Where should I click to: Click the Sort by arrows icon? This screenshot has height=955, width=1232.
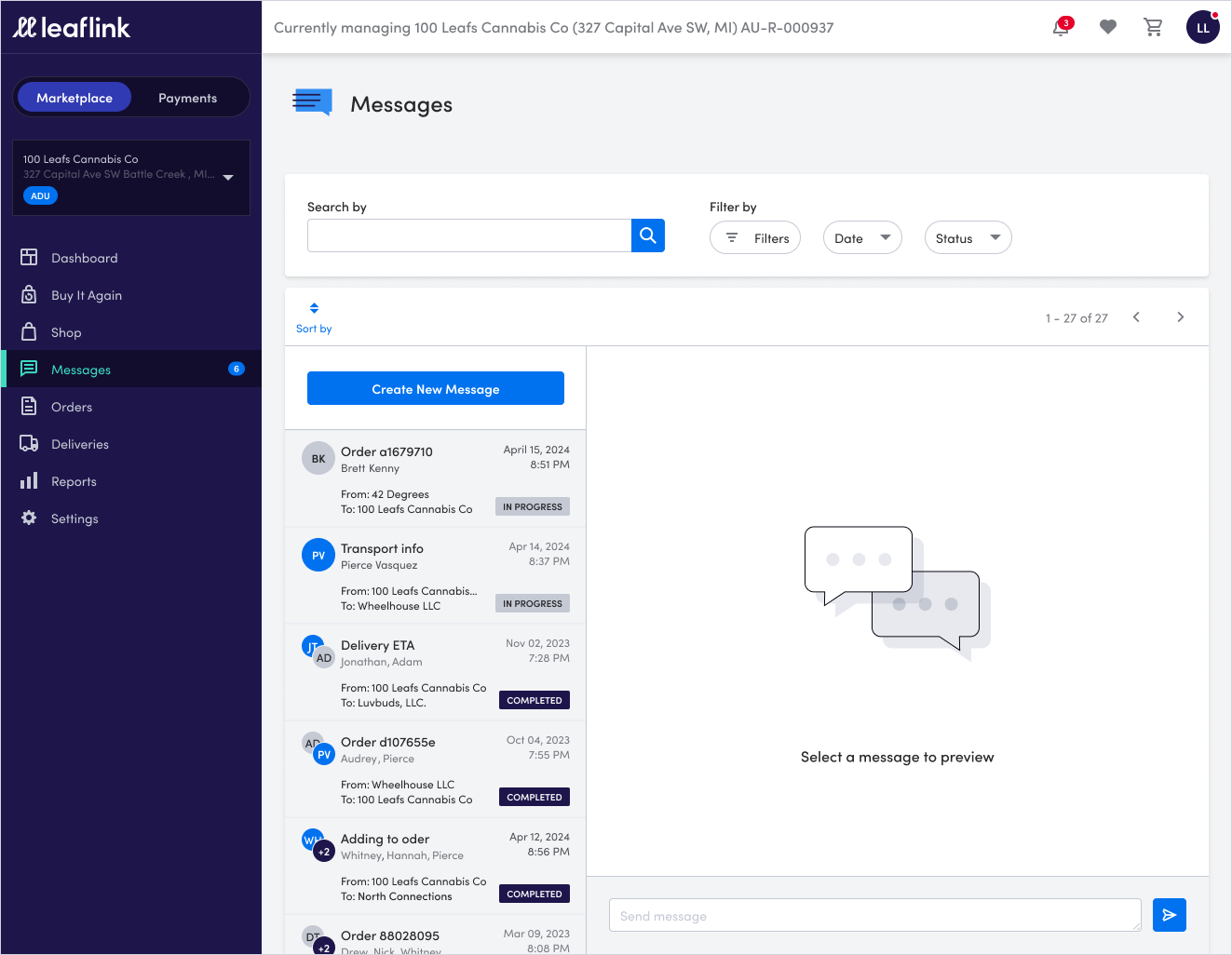[314, 308]
